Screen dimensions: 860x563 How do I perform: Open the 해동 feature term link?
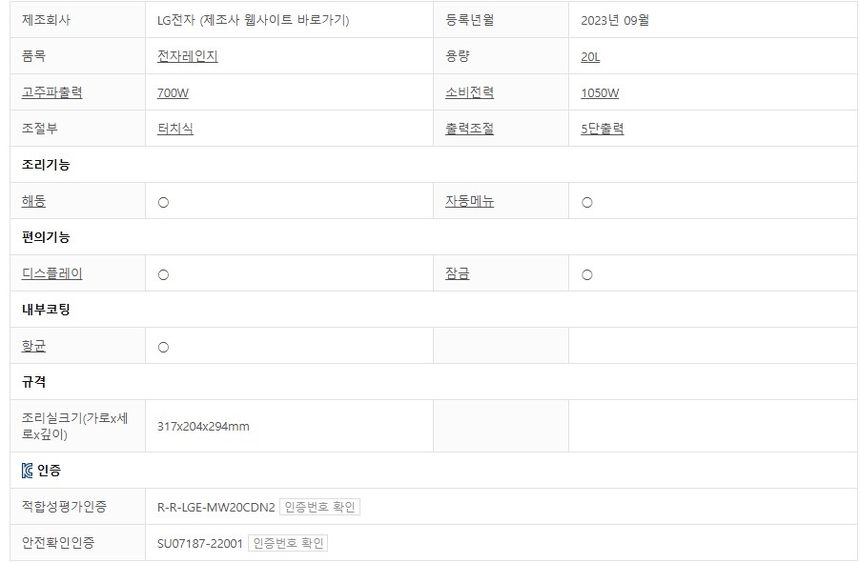pyautogui.click(x=34, y=201)
